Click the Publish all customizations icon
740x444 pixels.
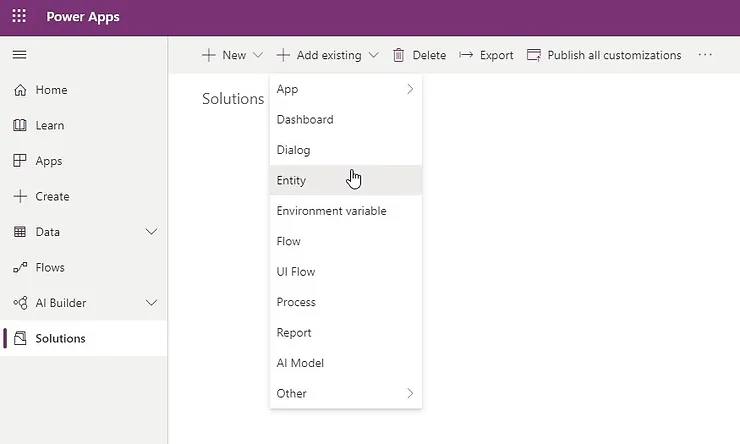[534, 55]
